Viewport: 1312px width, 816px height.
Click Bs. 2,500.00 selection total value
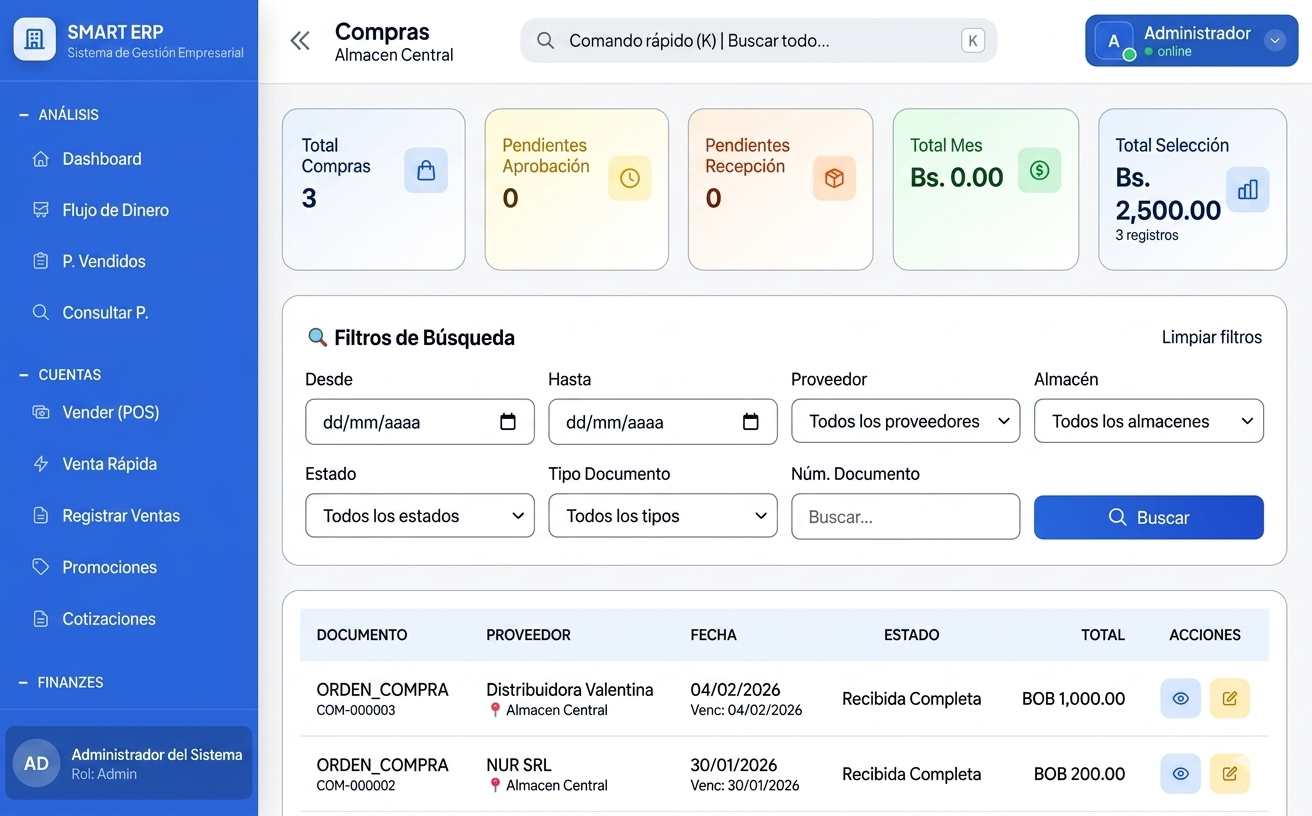point(1168,194)
